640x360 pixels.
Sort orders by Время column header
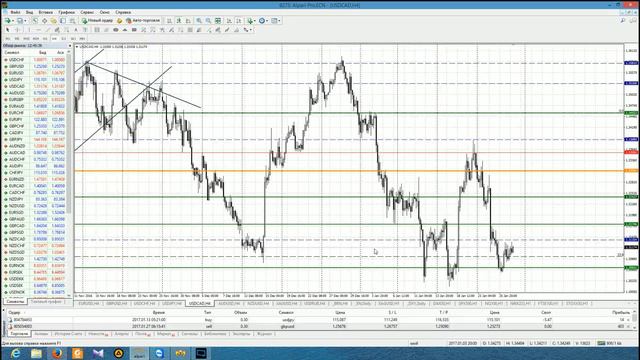point(158,313)
